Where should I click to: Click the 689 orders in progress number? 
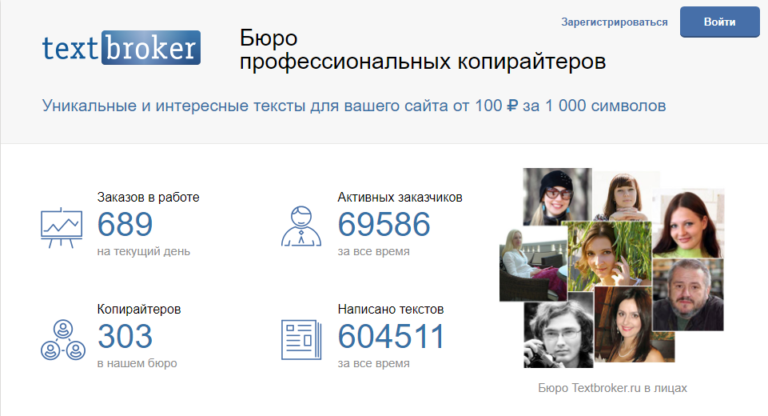[x=126, y=224]
